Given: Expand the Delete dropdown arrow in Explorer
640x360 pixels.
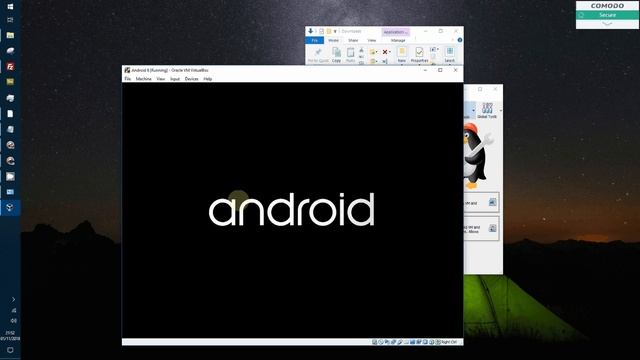Looking at the screenshot, I should click(x=390, y=52).
